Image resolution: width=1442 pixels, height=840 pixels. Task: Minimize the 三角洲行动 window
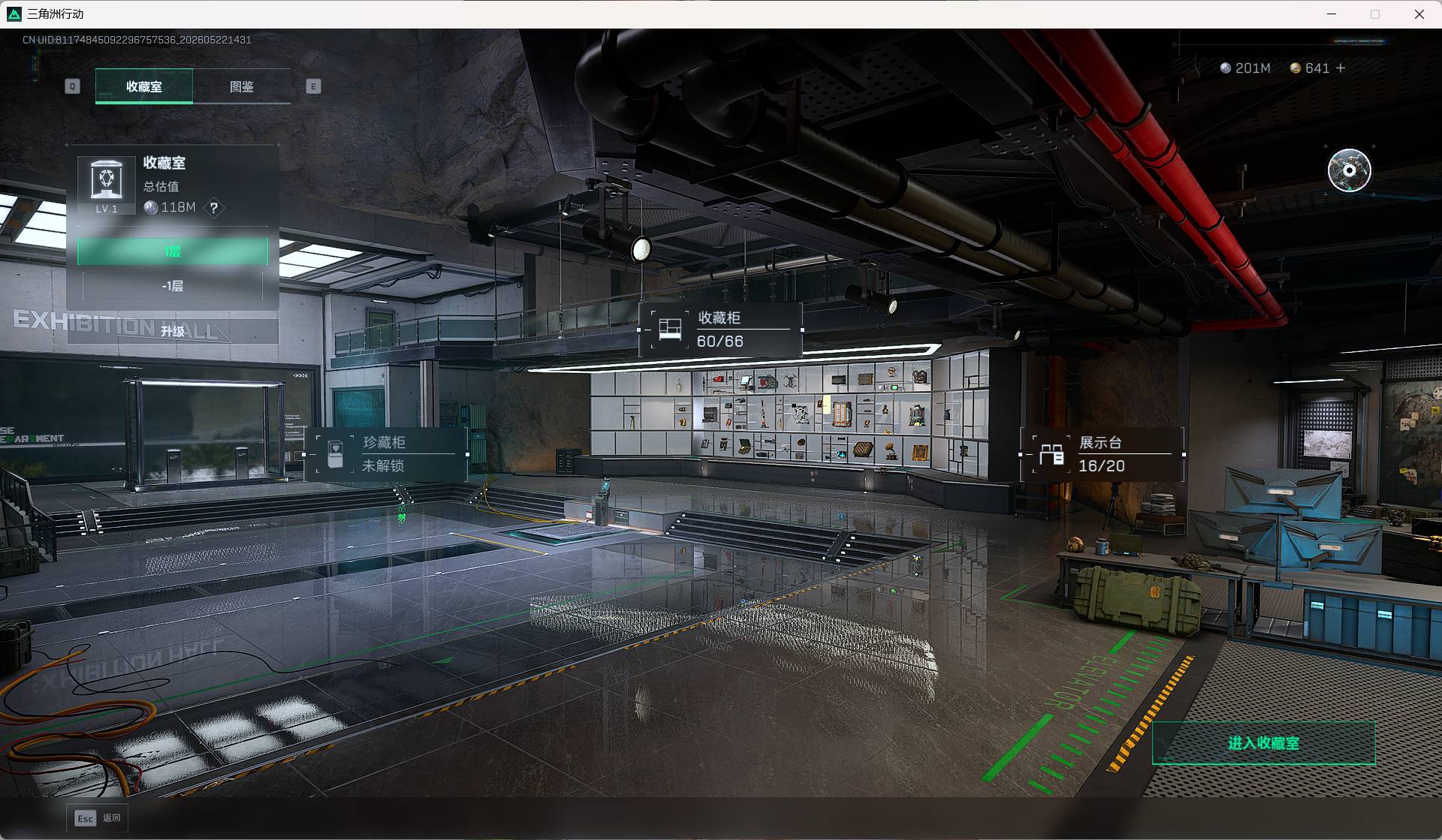(1332, 14)
